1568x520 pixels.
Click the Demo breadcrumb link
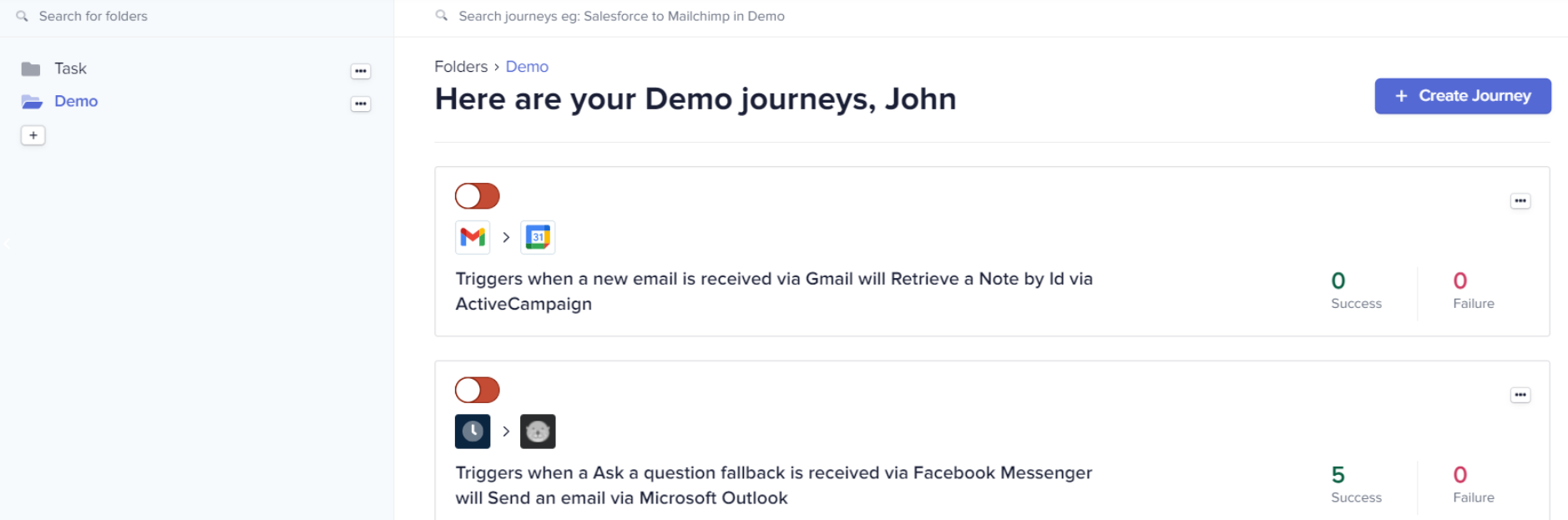527,67
